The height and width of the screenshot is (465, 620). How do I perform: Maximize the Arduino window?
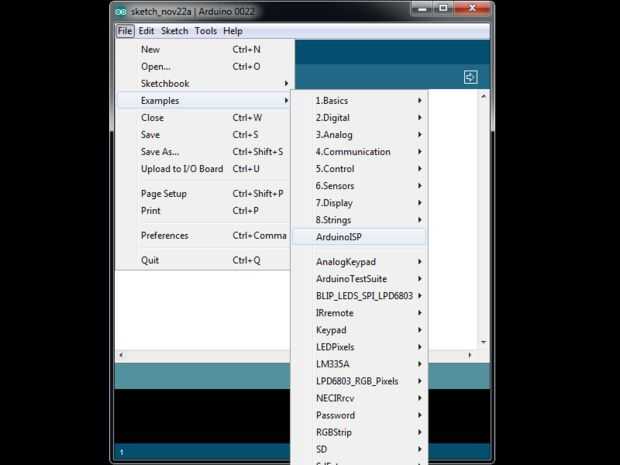coord(443,9)
